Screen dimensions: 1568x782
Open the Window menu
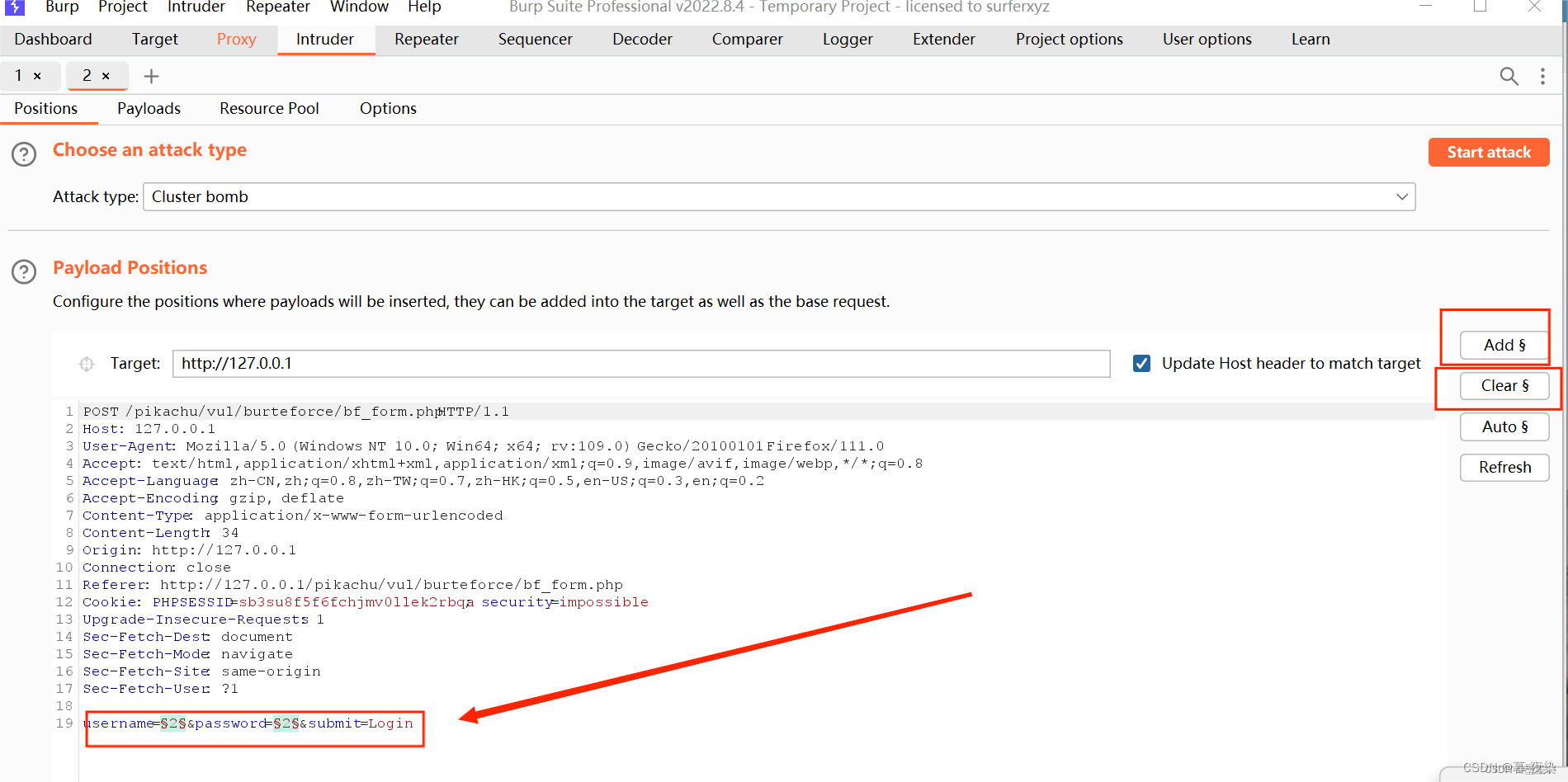point(359,7)
